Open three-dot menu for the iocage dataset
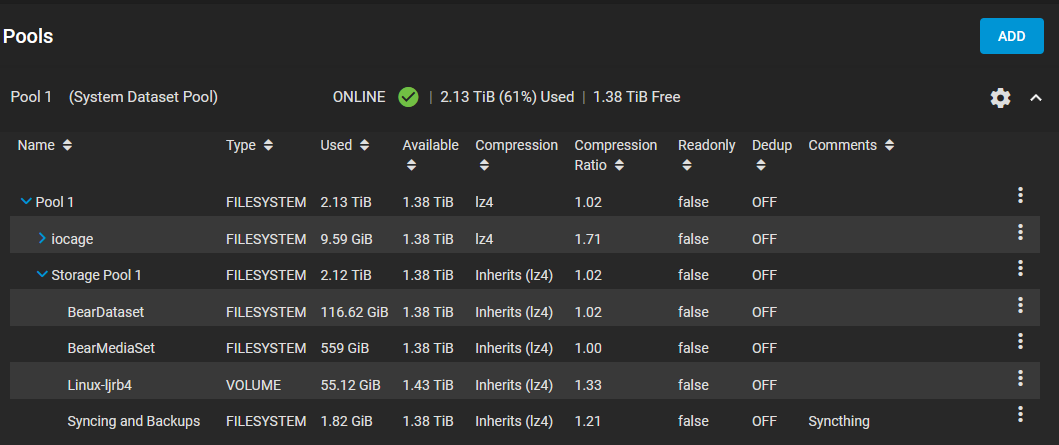Image resolution: width=1059 pixels, height=445 pixels. coord(1020,232)
